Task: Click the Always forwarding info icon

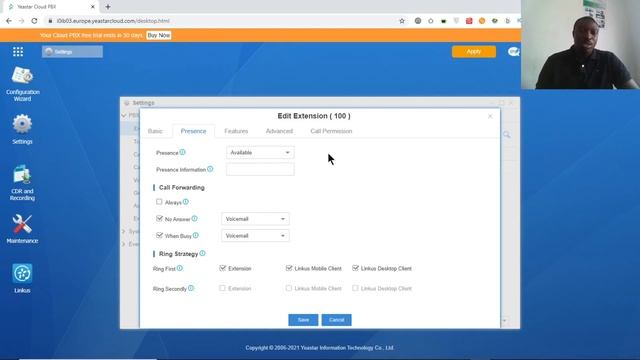Action: pos(186,202)
